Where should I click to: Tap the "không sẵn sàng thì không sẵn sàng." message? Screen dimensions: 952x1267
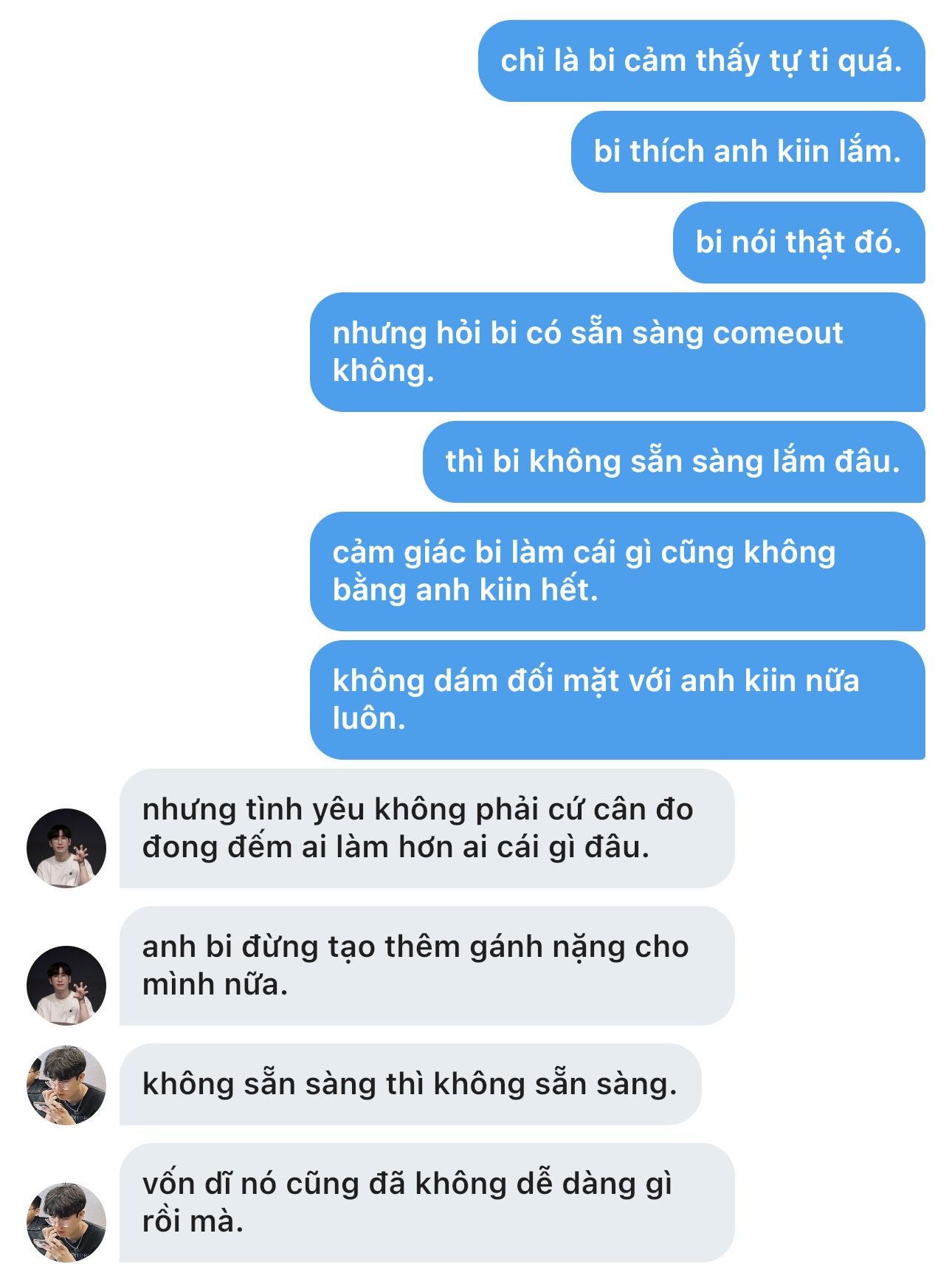point(410,1085)
